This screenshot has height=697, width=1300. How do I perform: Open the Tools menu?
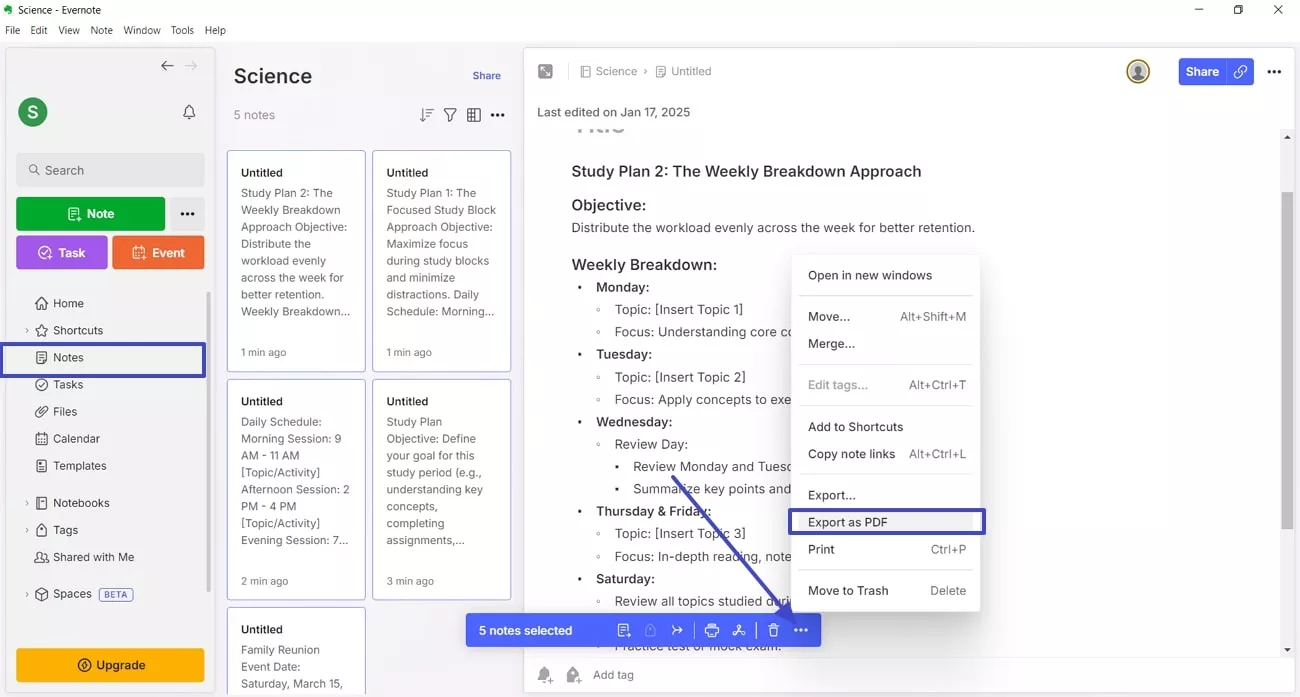pyautogui.click(x=181, y=30)
